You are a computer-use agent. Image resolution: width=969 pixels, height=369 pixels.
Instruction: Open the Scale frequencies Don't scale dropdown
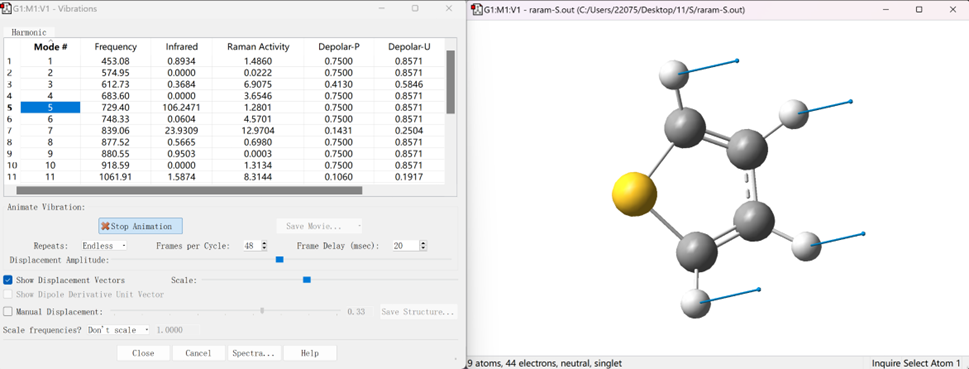pyautogui.click(x=118, y=330)
